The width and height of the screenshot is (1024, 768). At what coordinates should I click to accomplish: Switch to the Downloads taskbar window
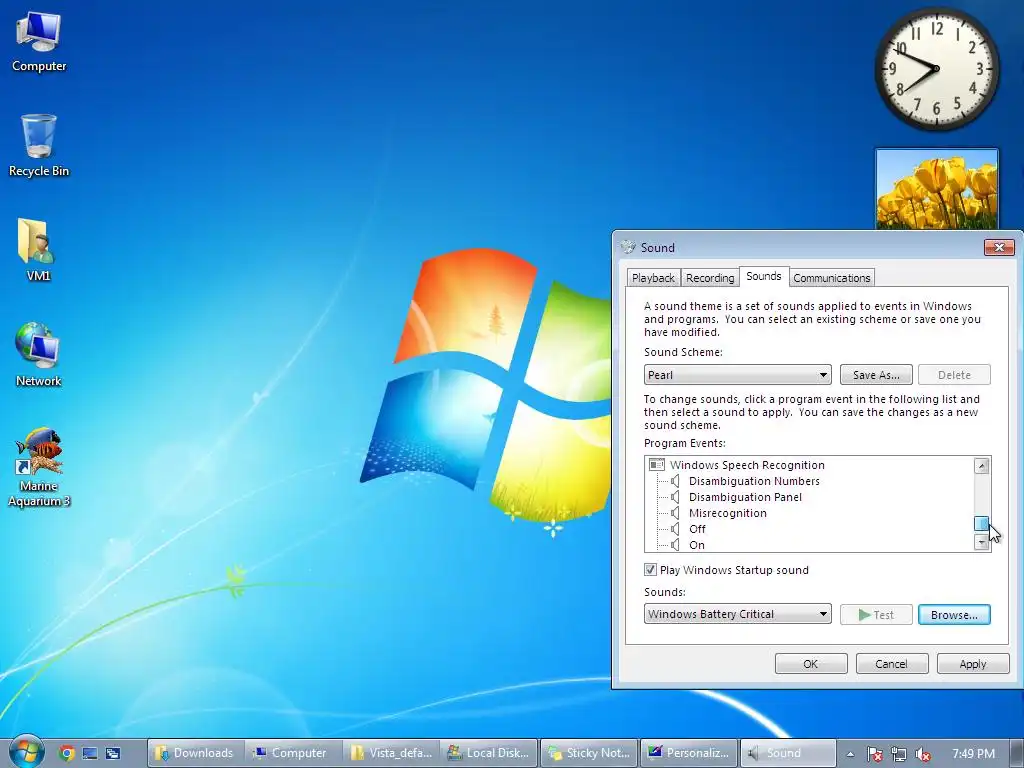pos(196,753)
